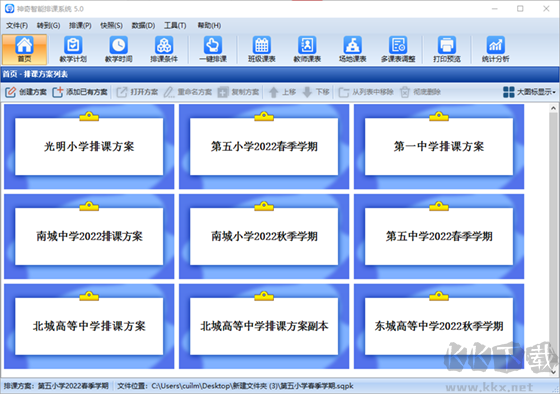Click 打开方案 in the action bar
The width and height of the screenshot is (560, 394).
click(138, 92)
